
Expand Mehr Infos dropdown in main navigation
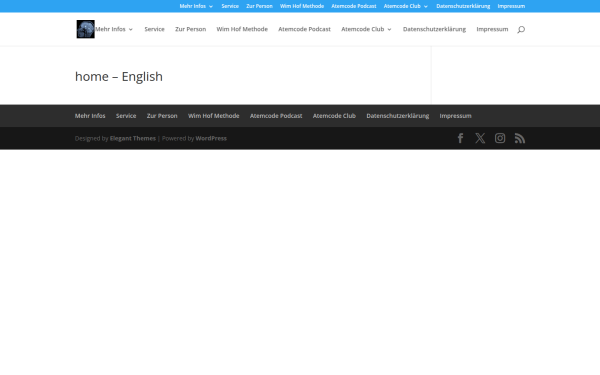pyautogui.click(x=114, y=29)
